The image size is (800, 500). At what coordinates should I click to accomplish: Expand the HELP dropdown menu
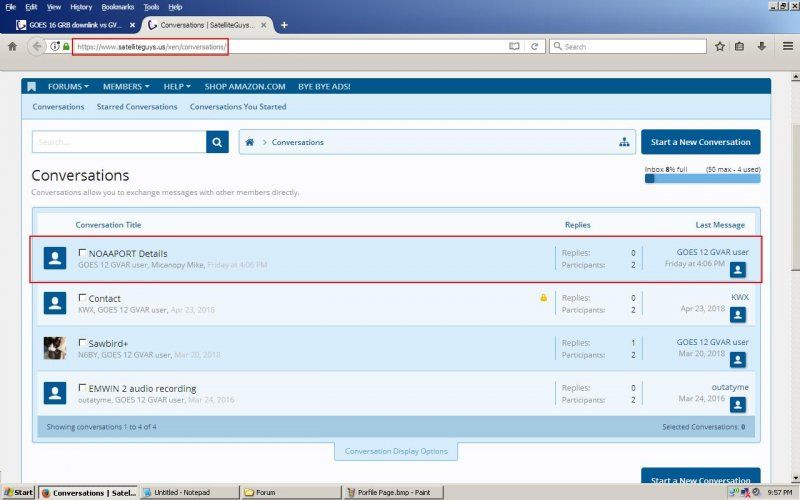click(x=177, y=87)
